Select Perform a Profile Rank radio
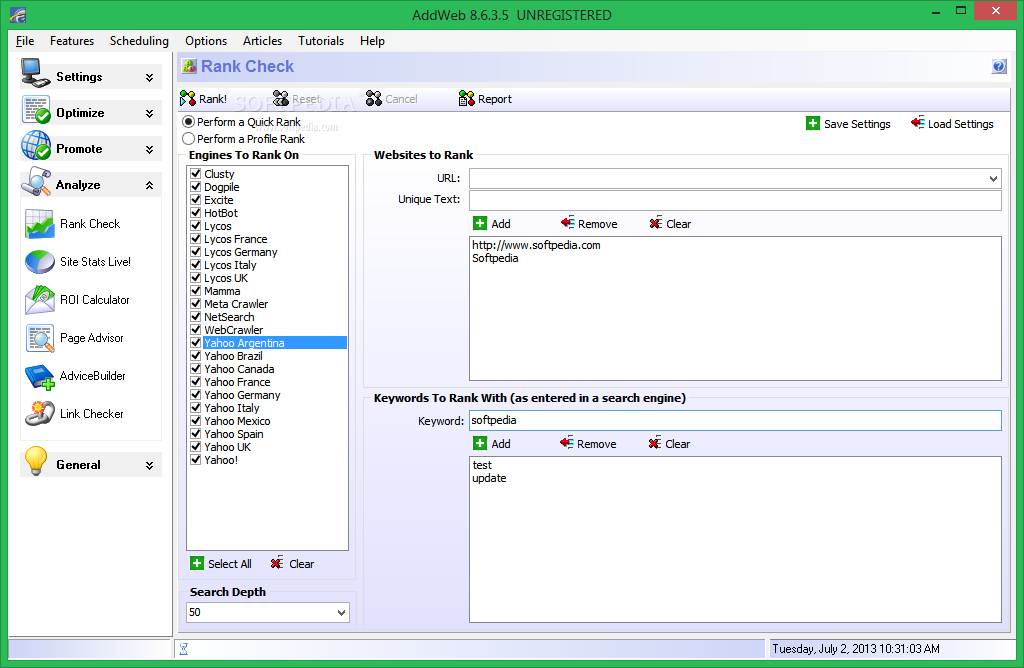The width and height of the screenshot is (1024, 668). click(x=189, y=138)
